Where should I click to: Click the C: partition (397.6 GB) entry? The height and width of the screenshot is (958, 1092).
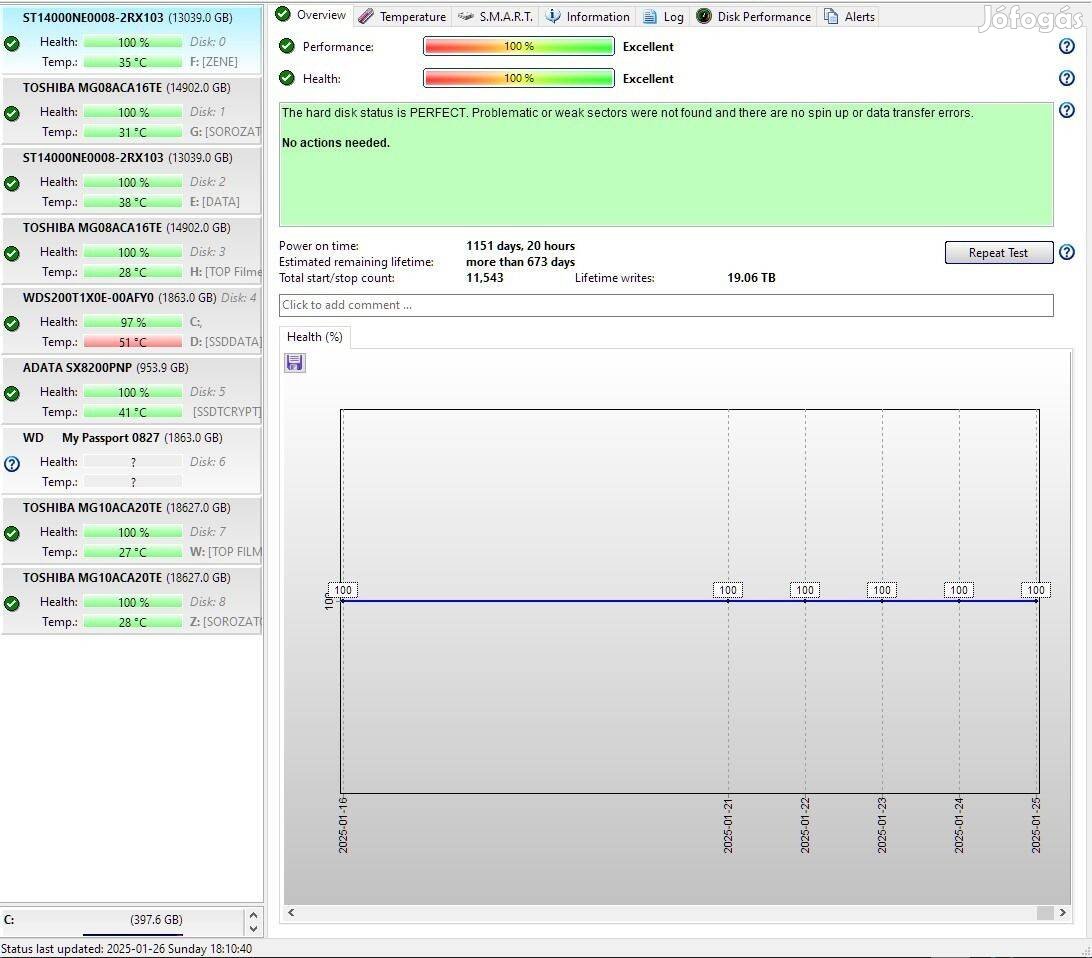point(123,920)
